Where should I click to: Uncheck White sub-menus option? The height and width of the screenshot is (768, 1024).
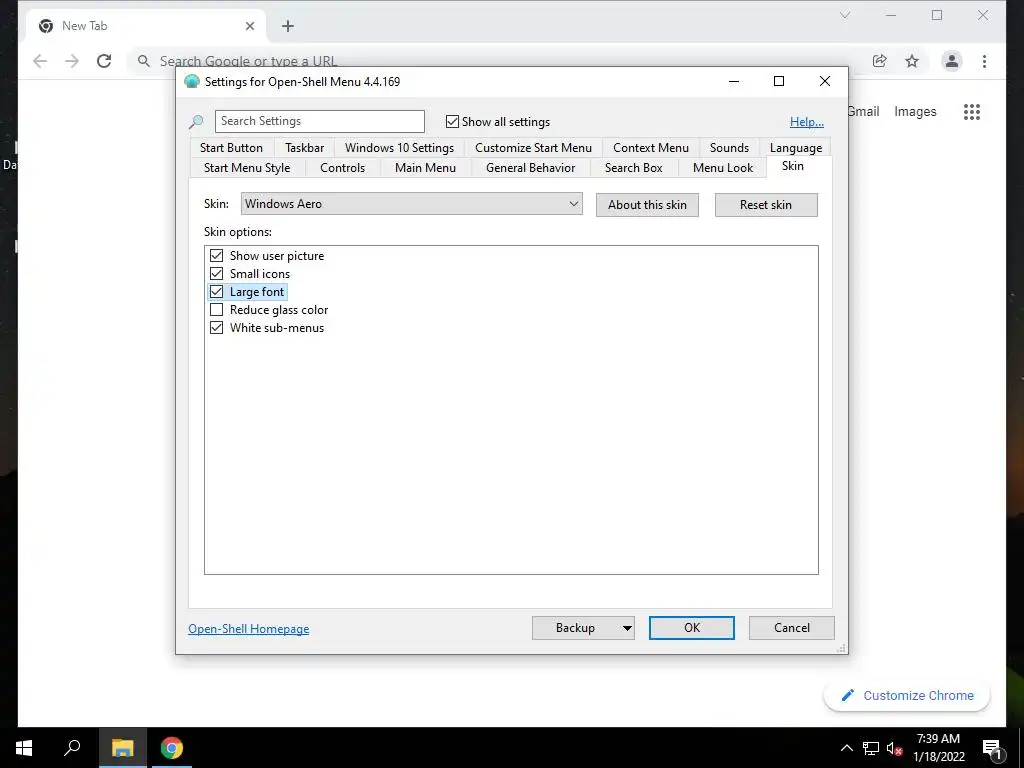tap(216, 328)
